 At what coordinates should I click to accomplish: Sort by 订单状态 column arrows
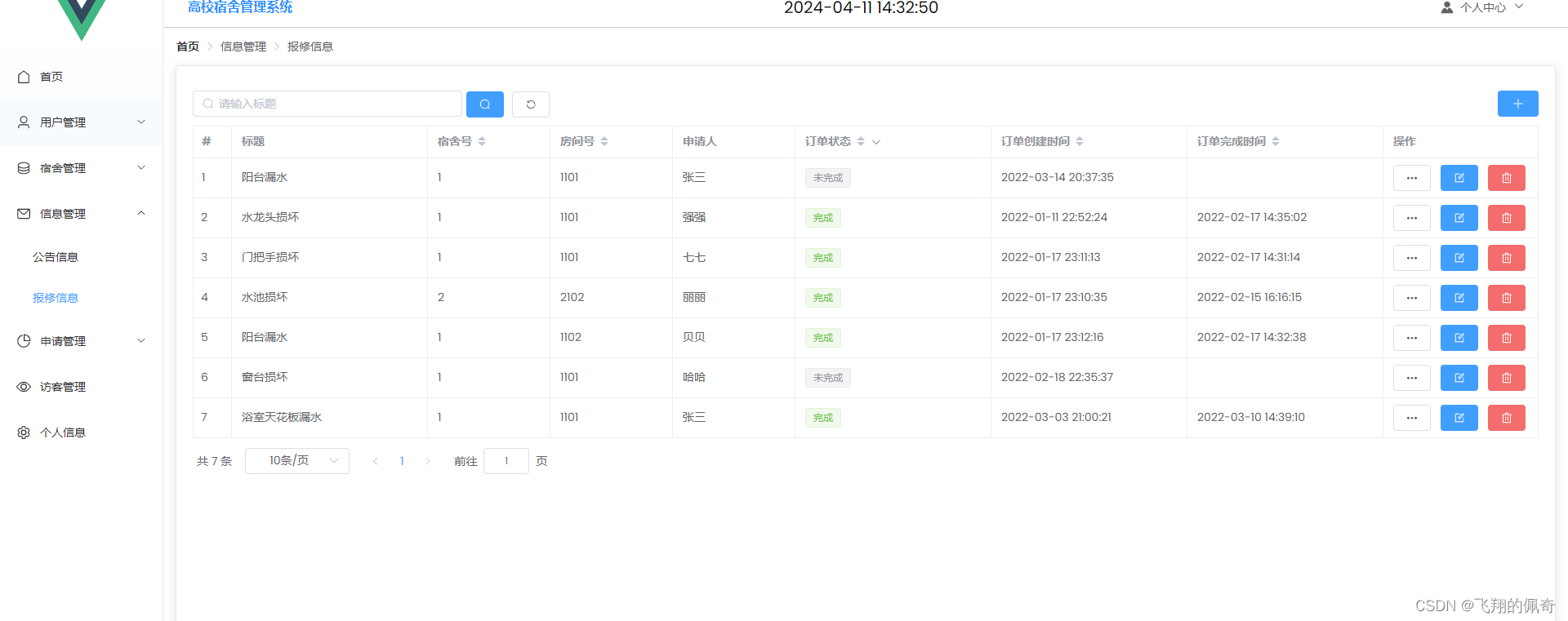coord(861,141)
